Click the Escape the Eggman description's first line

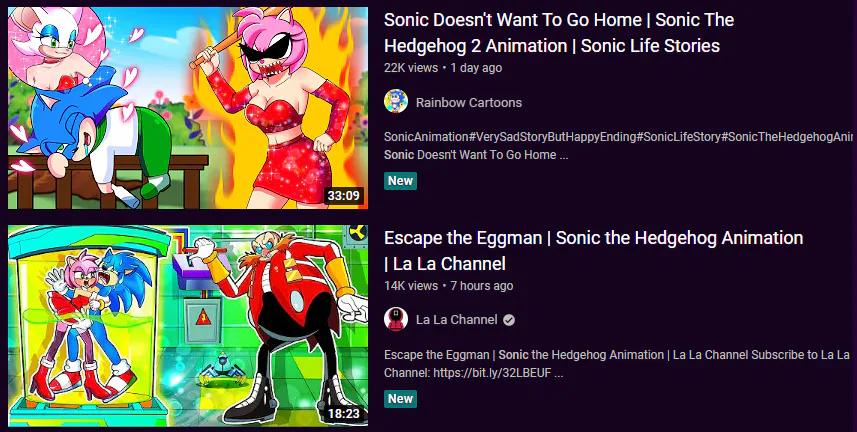tap(617, 355)
